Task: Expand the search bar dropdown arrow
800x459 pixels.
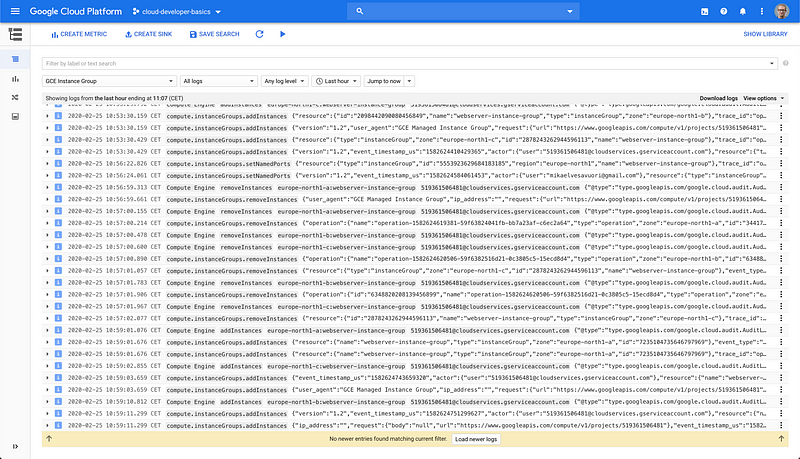Action: [x=569, y=11]
